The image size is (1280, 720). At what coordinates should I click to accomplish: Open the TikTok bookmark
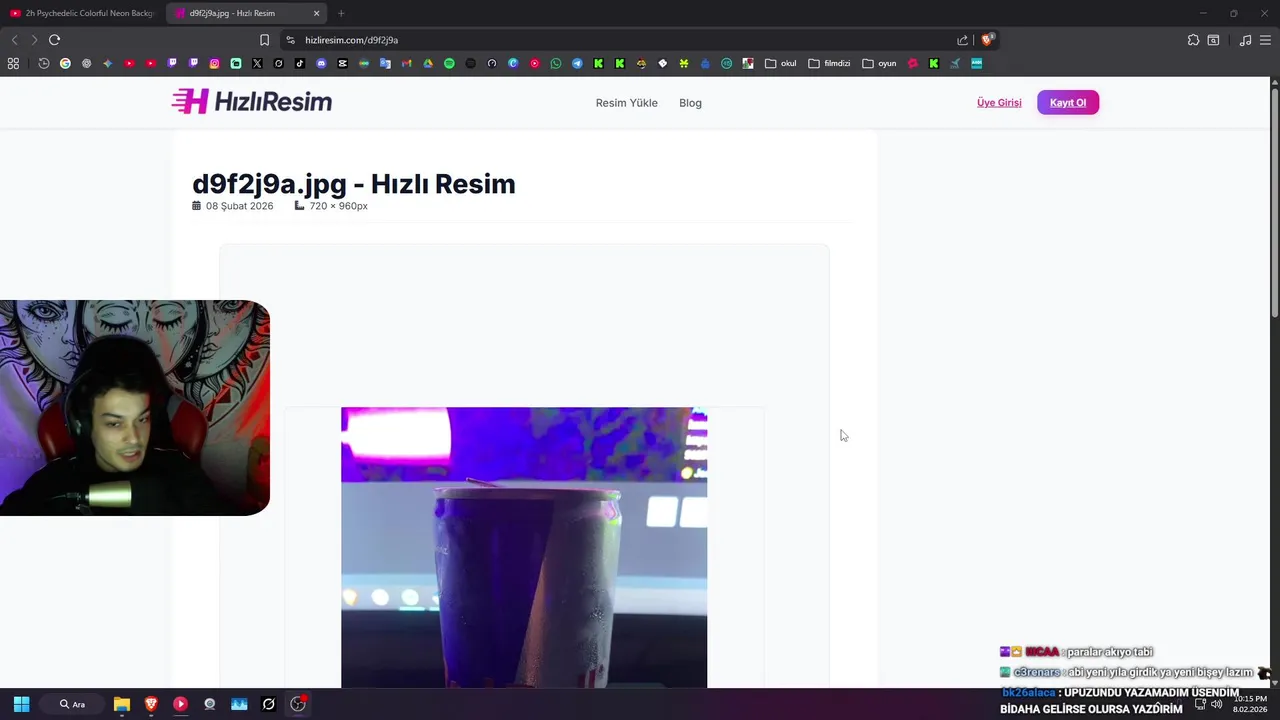click(x=300, y=63)
